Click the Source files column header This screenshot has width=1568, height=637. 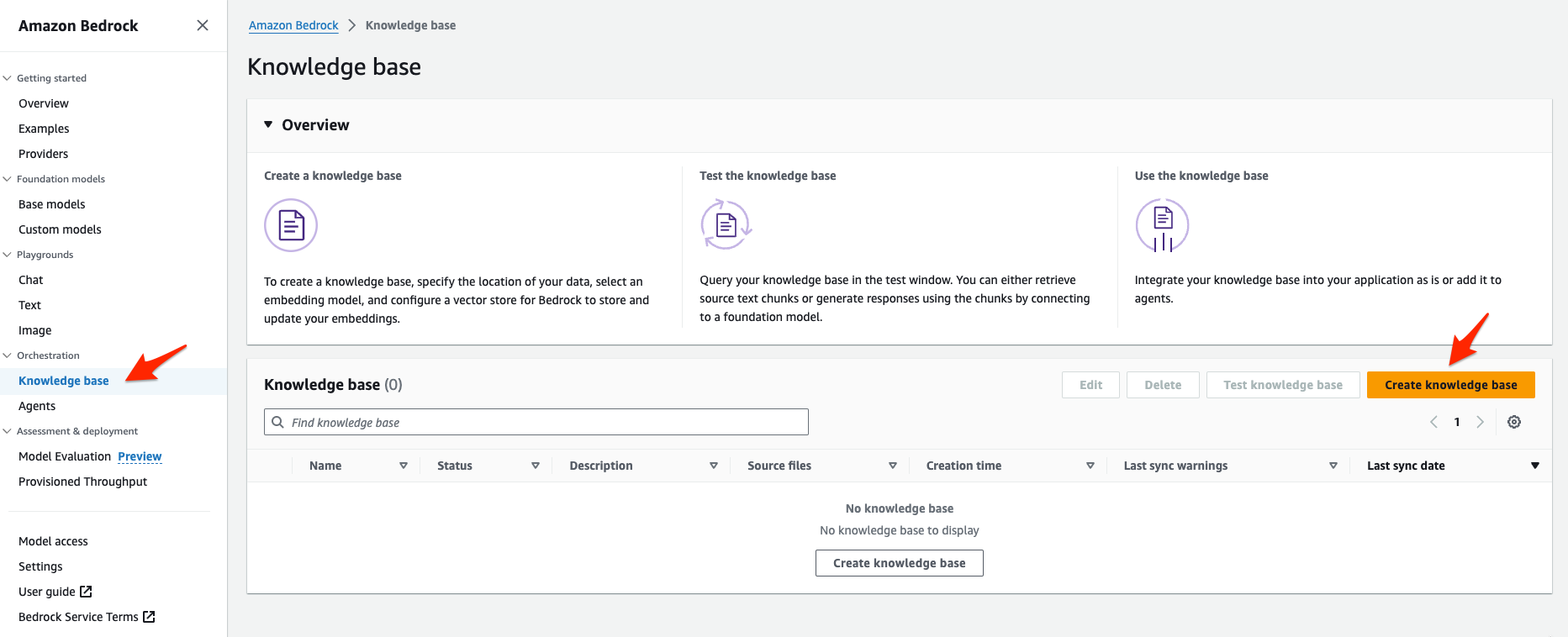click(779, 466)
